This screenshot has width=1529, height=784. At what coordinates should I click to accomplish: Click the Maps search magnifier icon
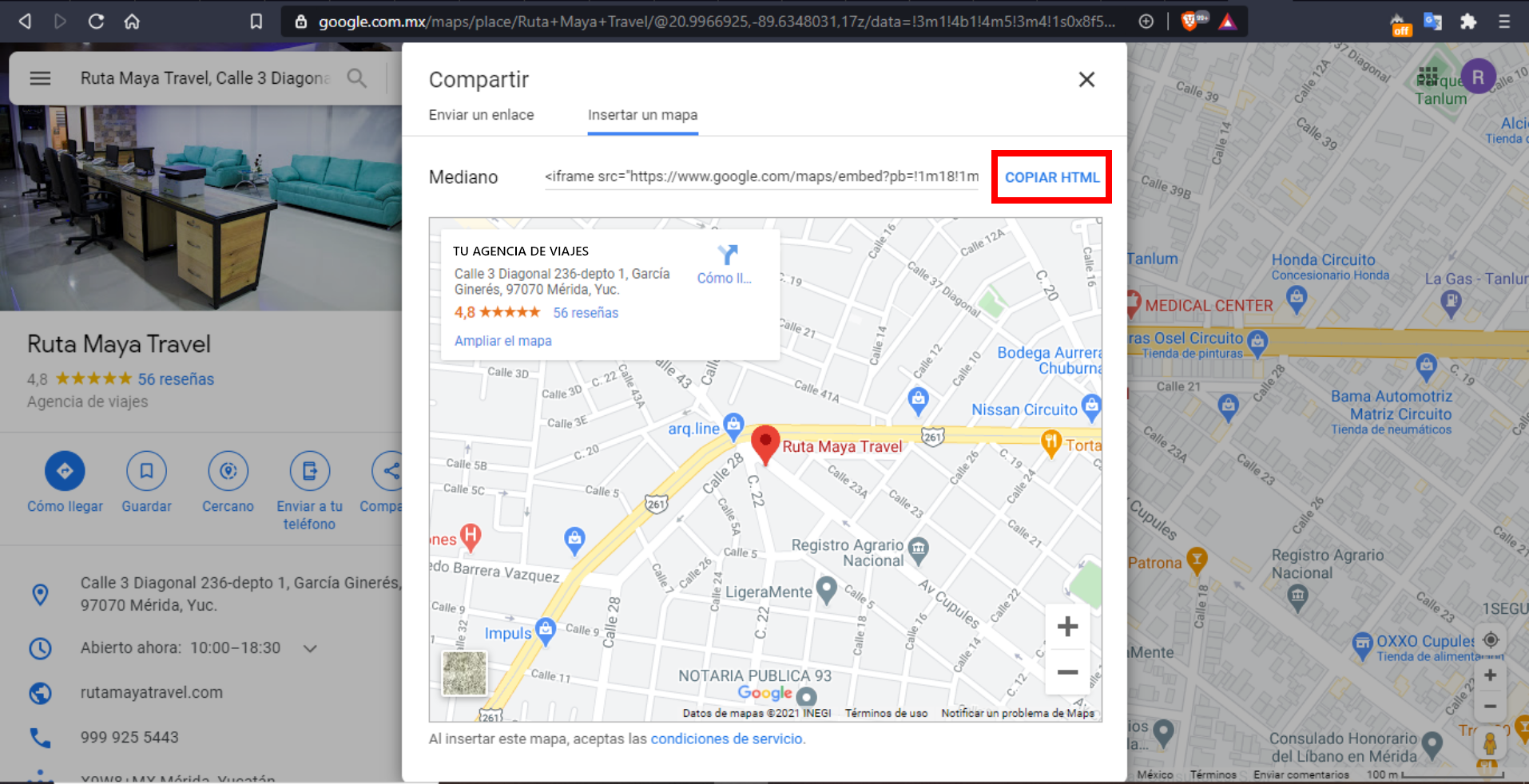coord(356,78)
